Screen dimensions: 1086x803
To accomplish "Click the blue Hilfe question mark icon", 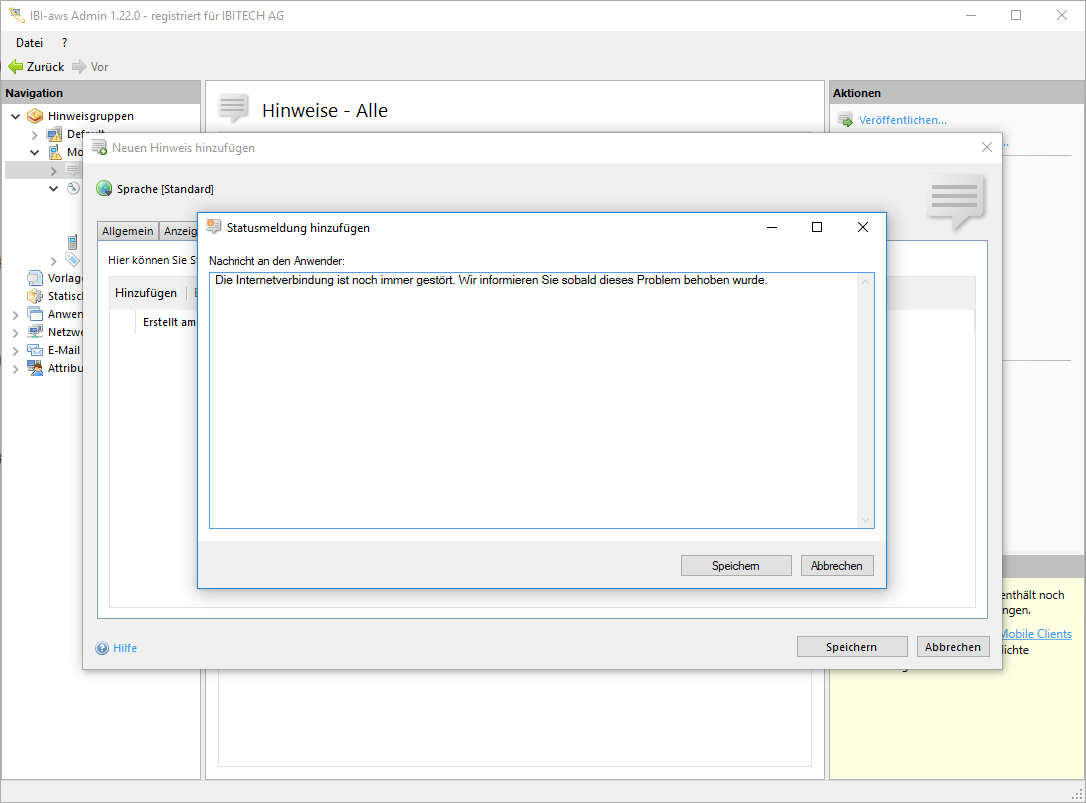I will pos(102,648).
